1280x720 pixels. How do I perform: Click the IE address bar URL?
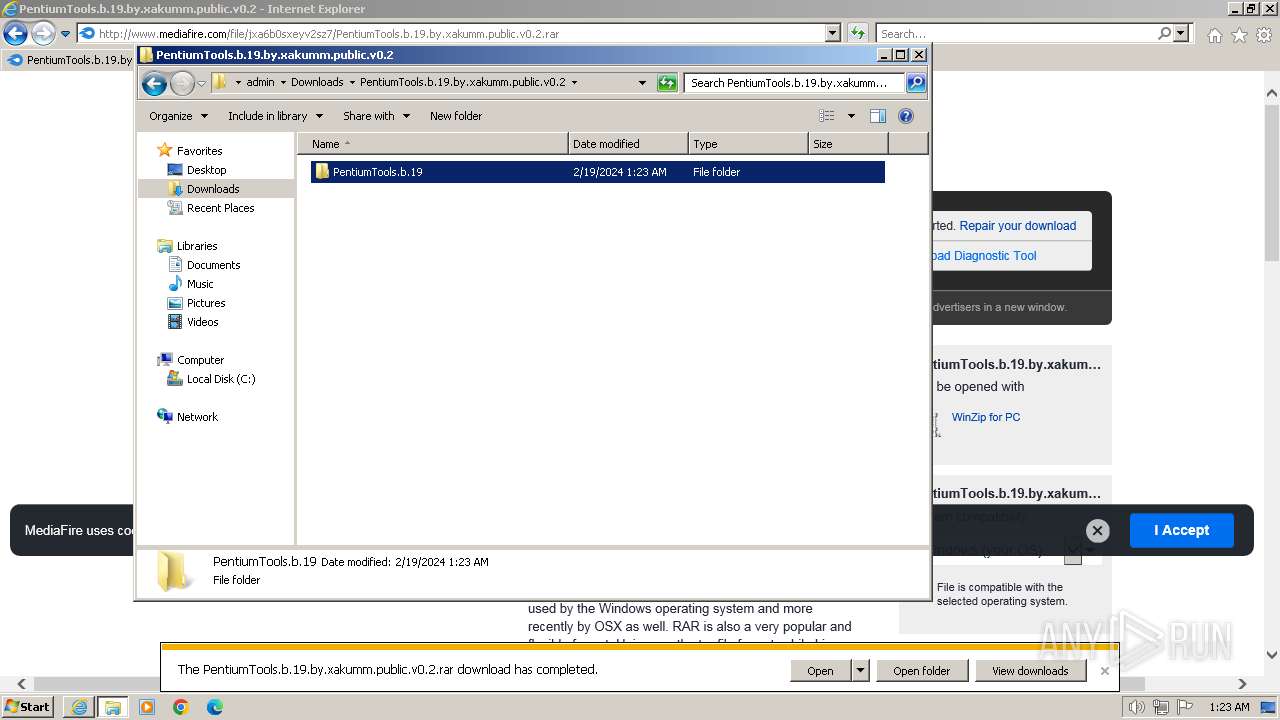[329, 34]
